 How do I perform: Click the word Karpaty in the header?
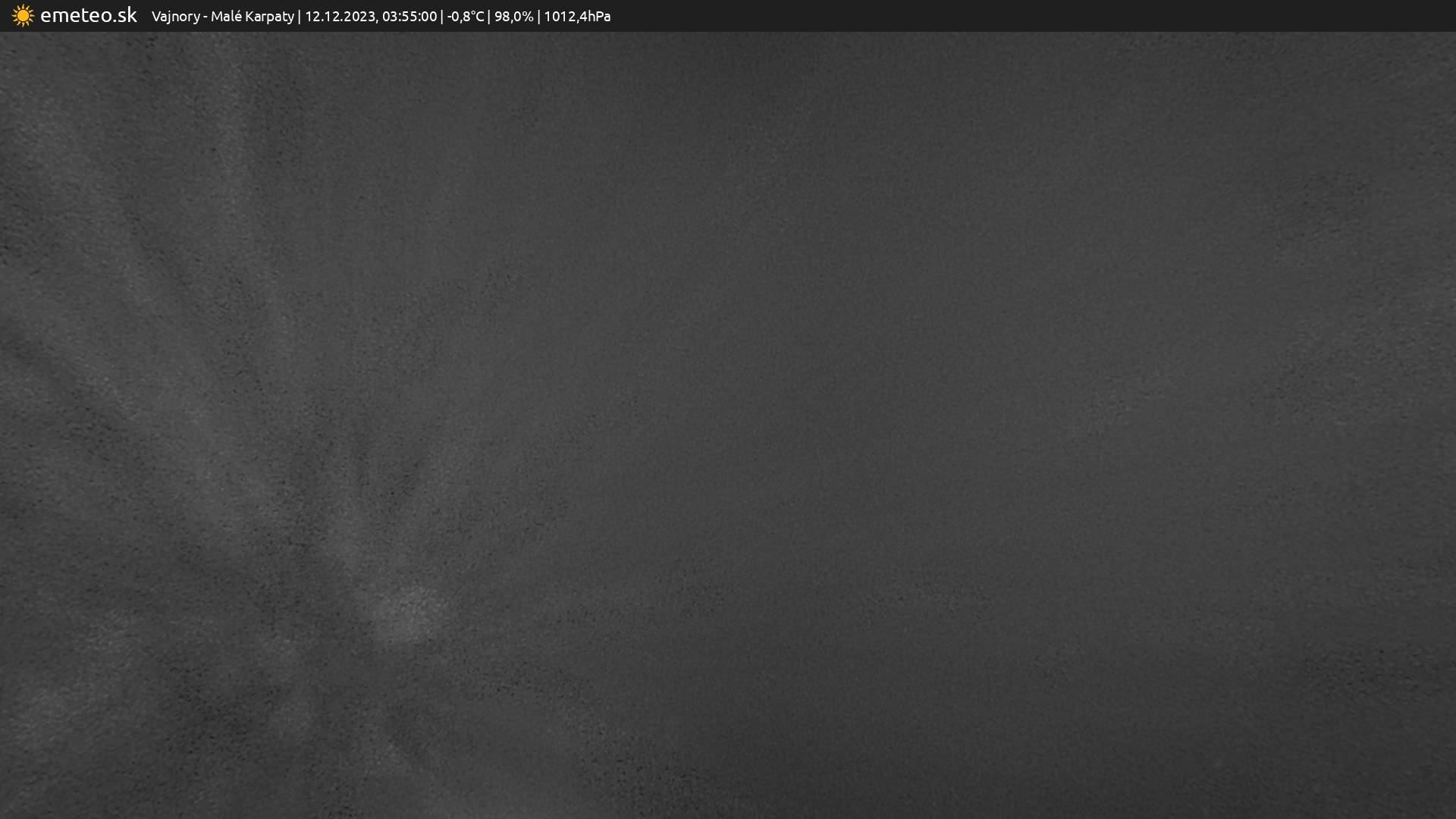tap(269, 16)
